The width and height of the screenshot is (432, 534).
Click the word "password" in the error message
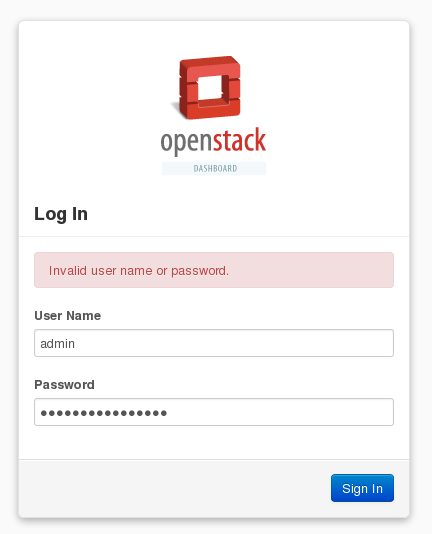(x=199, y=271)
